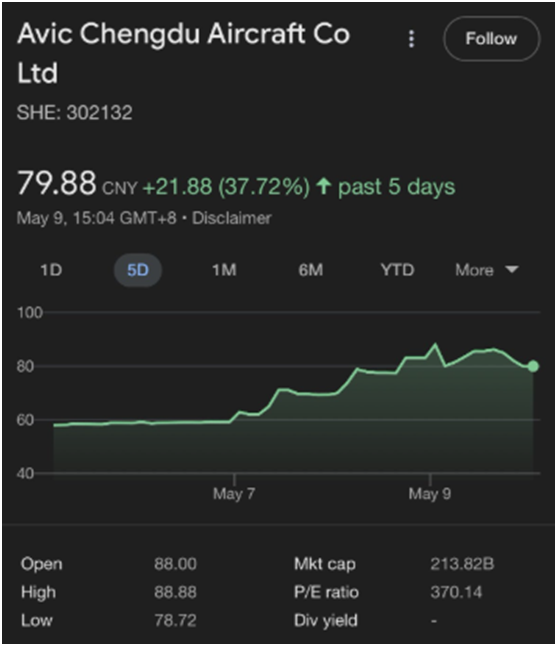Open the three-dot more options menu
The height and width of the screenshot is (646, 557).
[x=411, y=39]
